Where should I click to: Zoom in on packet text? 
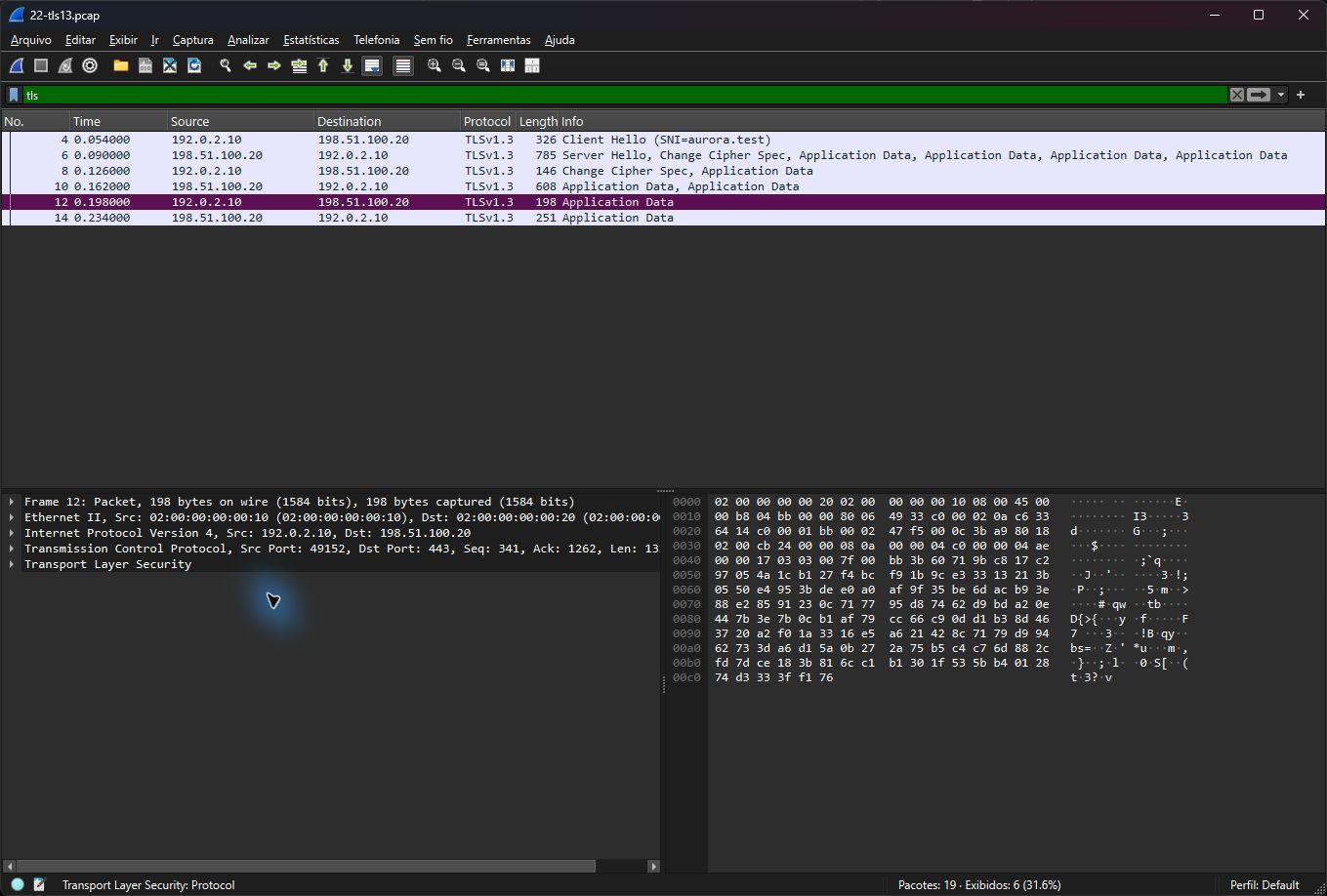pos(435,65)
